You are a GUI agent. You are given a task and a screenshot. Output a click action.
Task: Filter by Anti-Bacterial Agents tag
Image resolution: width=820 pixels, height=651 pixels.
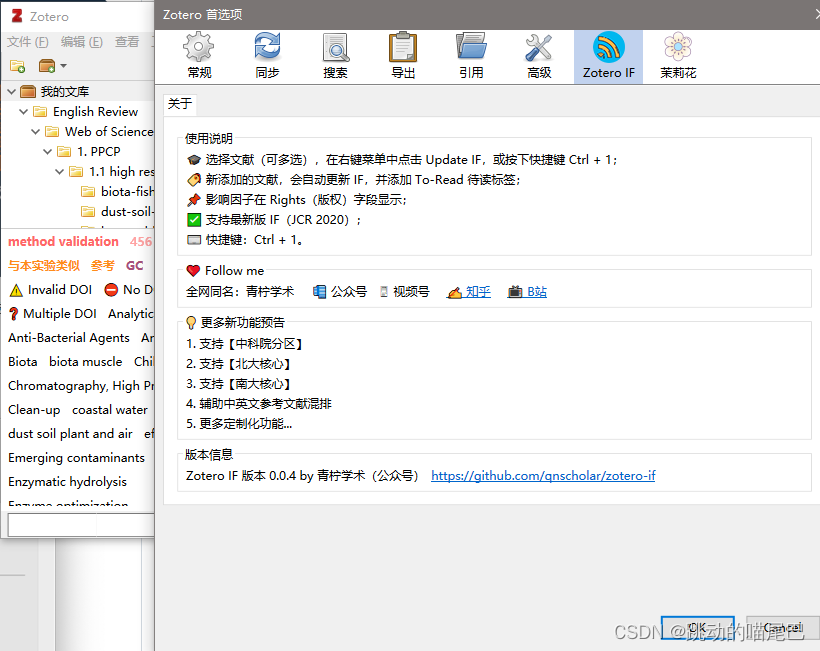pos(69,338)
